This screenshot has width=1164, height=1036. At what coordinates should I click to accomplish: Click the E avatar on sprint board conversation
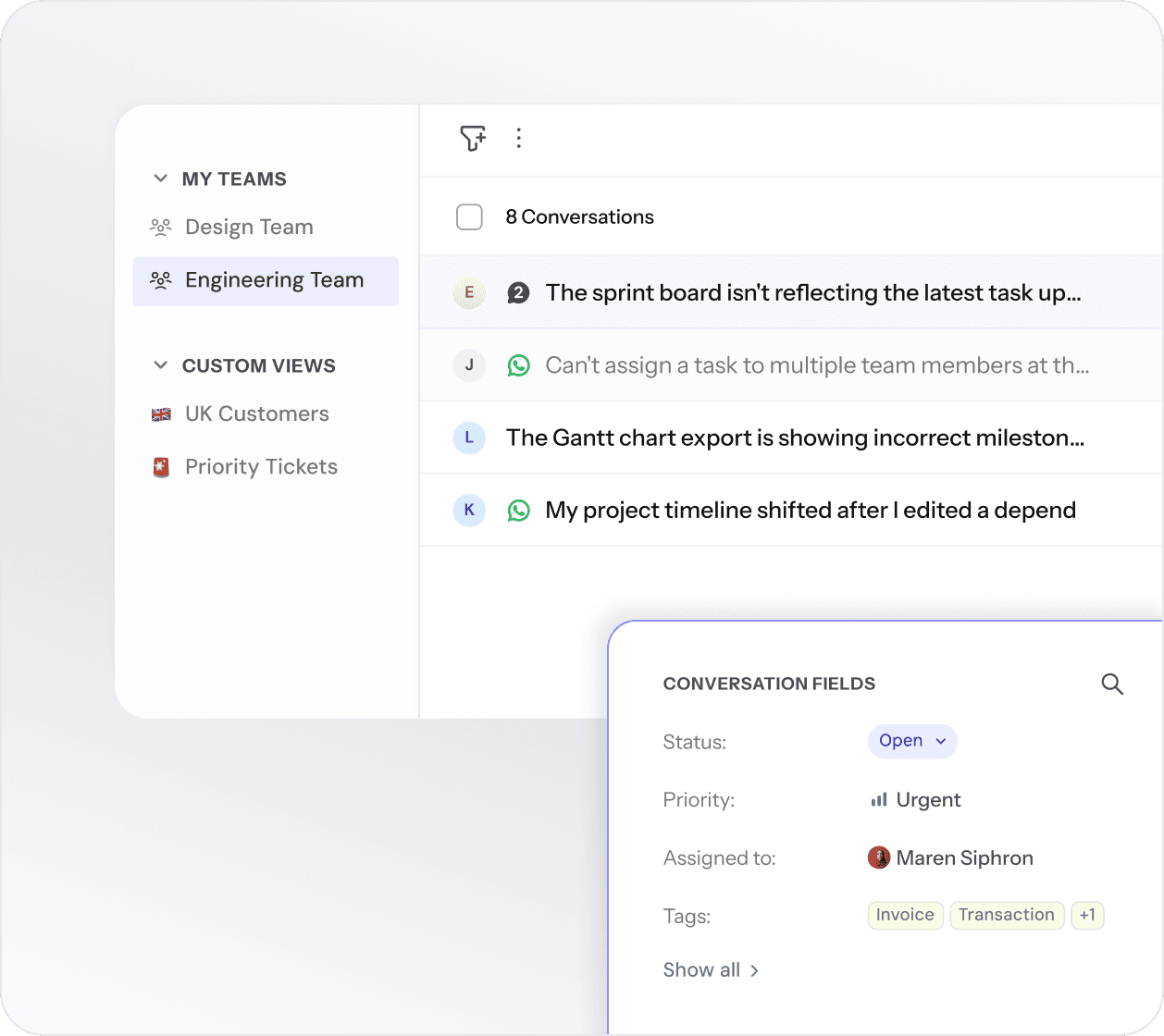tap(469, 292)
